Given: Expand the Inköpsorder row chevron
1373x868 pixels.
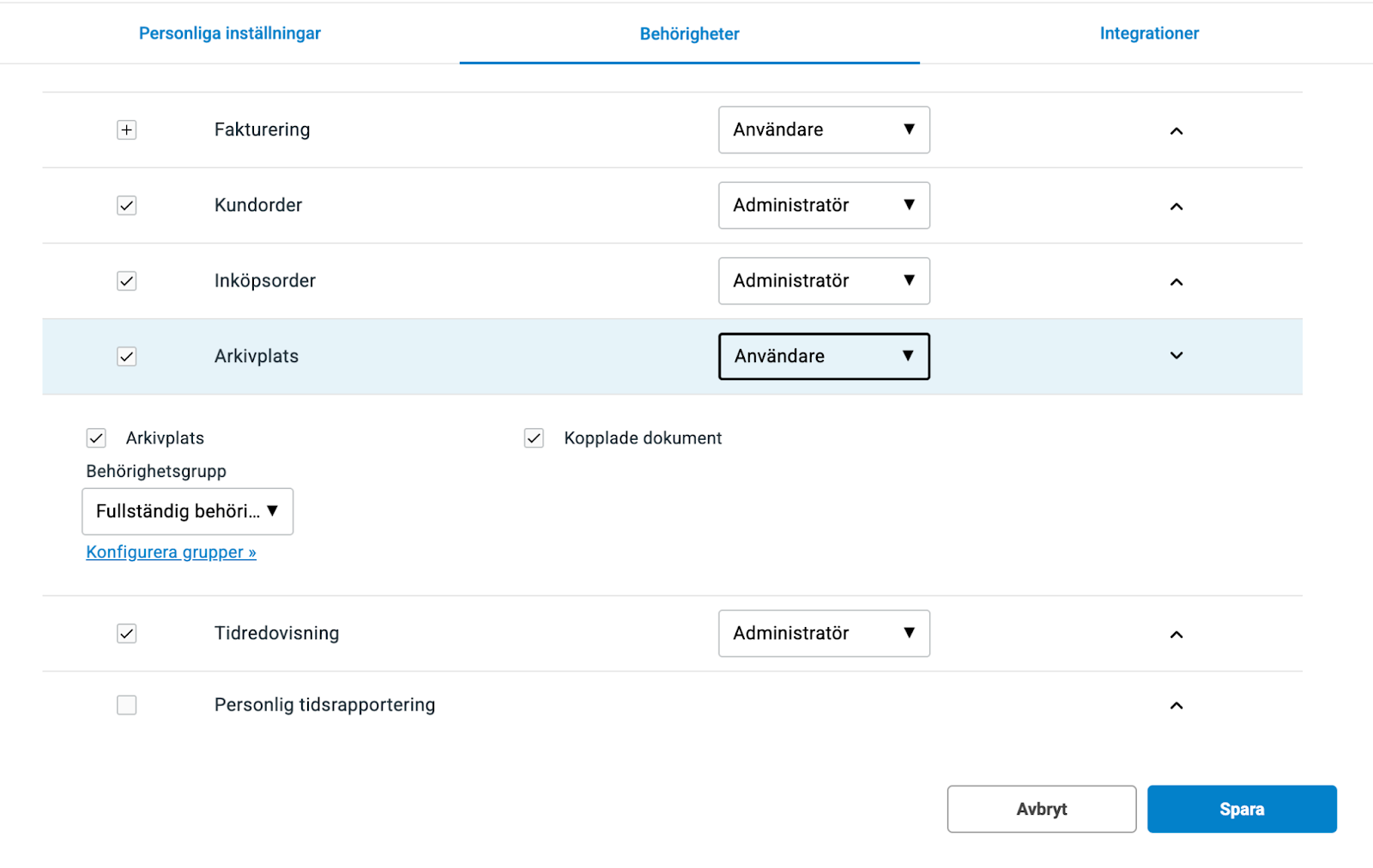Looking at the screenshot, I should (1176, 282).
